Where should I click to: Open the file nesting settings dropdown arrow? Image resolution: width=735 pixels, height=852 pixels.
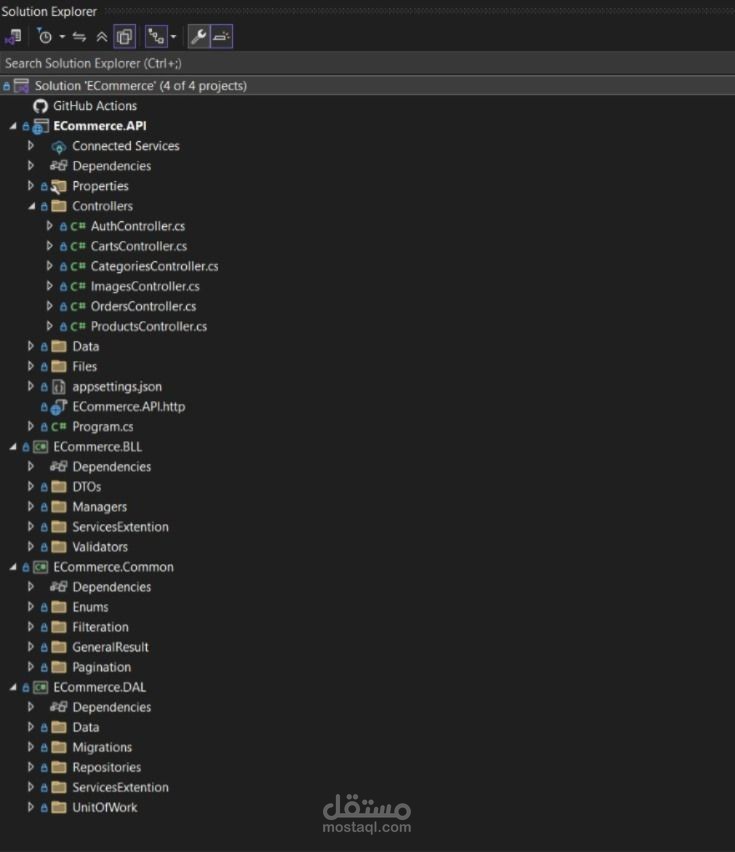(173, 37)
